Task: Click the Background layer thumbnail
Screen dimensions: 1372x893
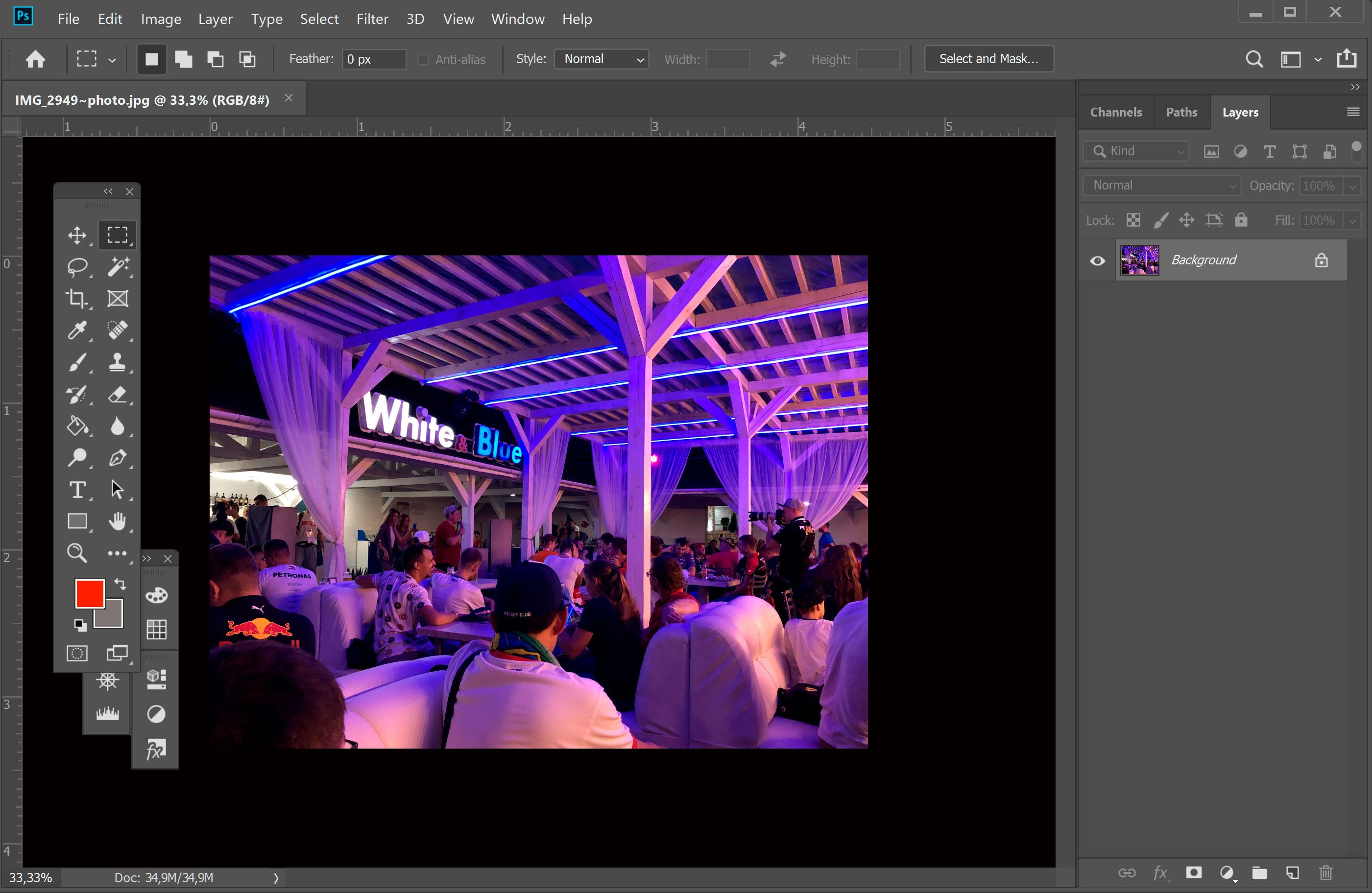Action: click(x=1139, y=260)
